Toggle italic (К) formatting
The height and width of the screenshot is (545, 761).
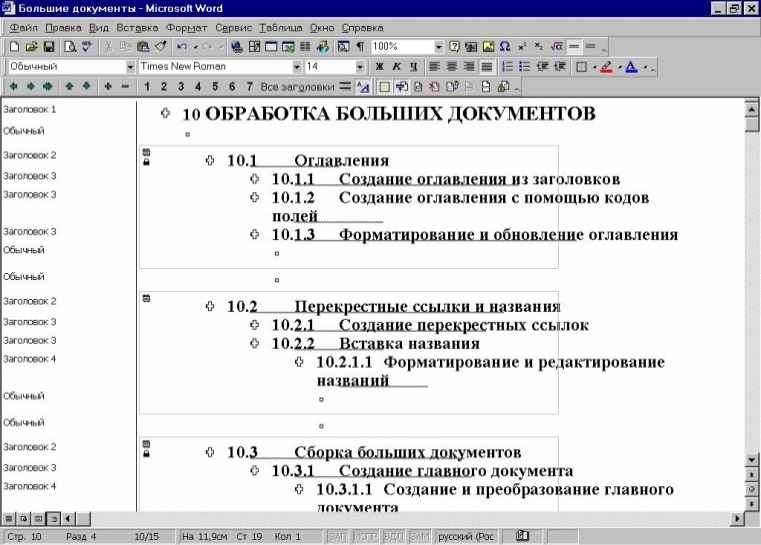397,66
